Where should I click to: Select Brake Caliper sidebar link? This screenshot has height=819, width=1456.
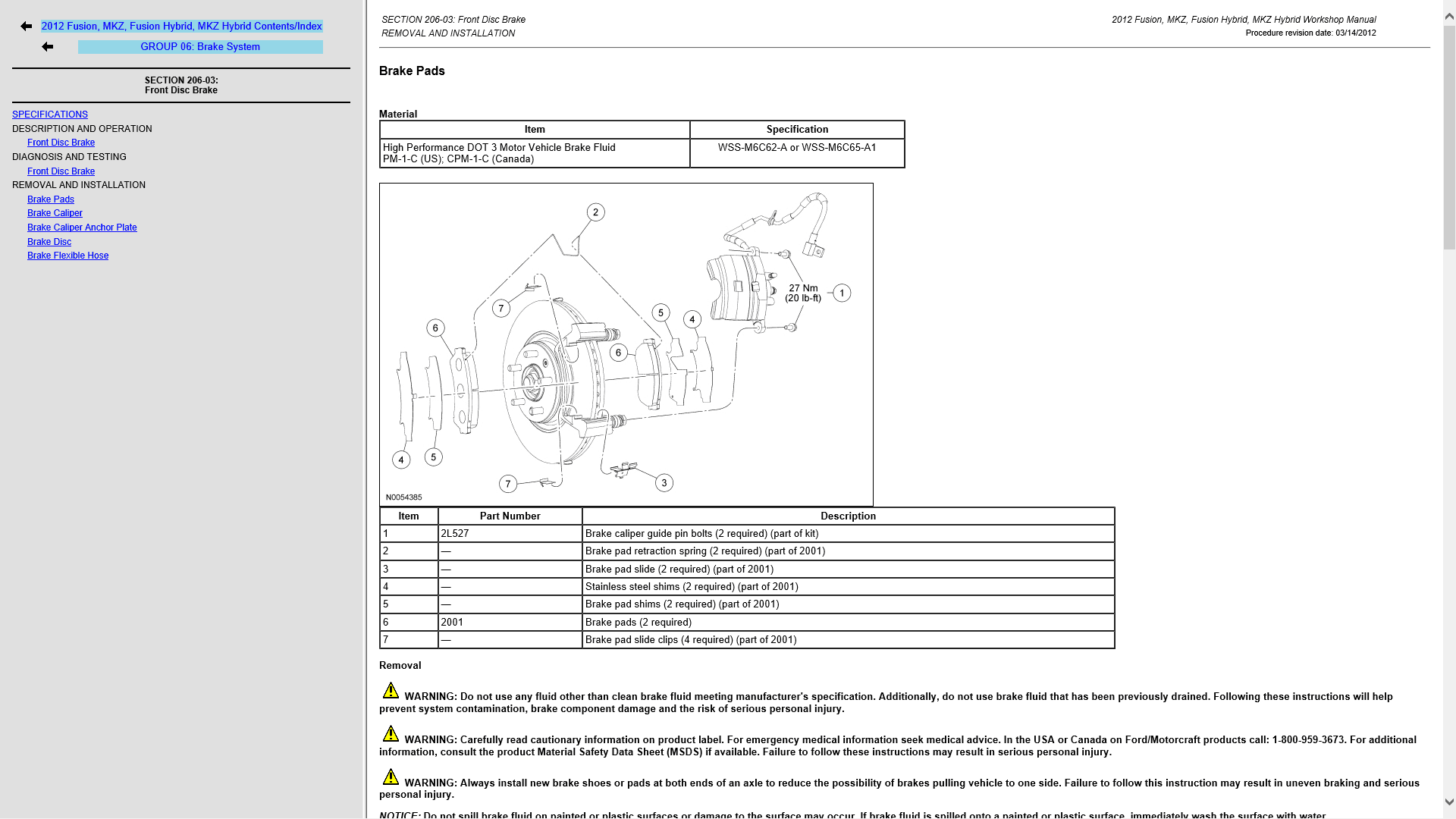[x=55, y=213]
